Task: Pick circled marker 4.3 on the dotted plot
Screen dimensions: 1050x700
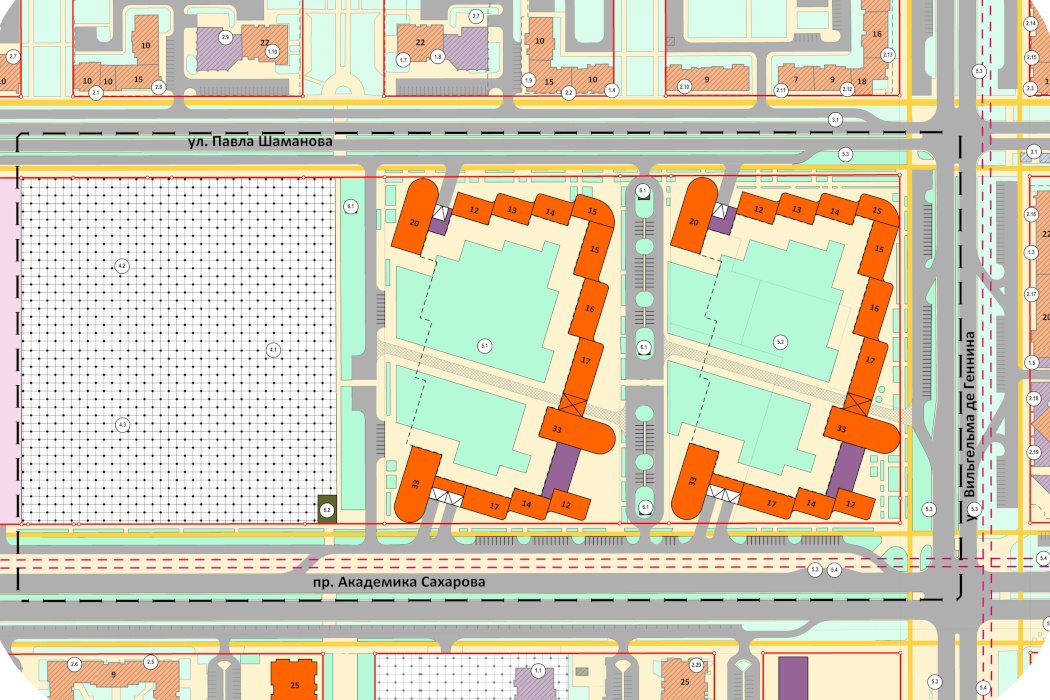Action: pyautogui.click(x=123, y=425)
